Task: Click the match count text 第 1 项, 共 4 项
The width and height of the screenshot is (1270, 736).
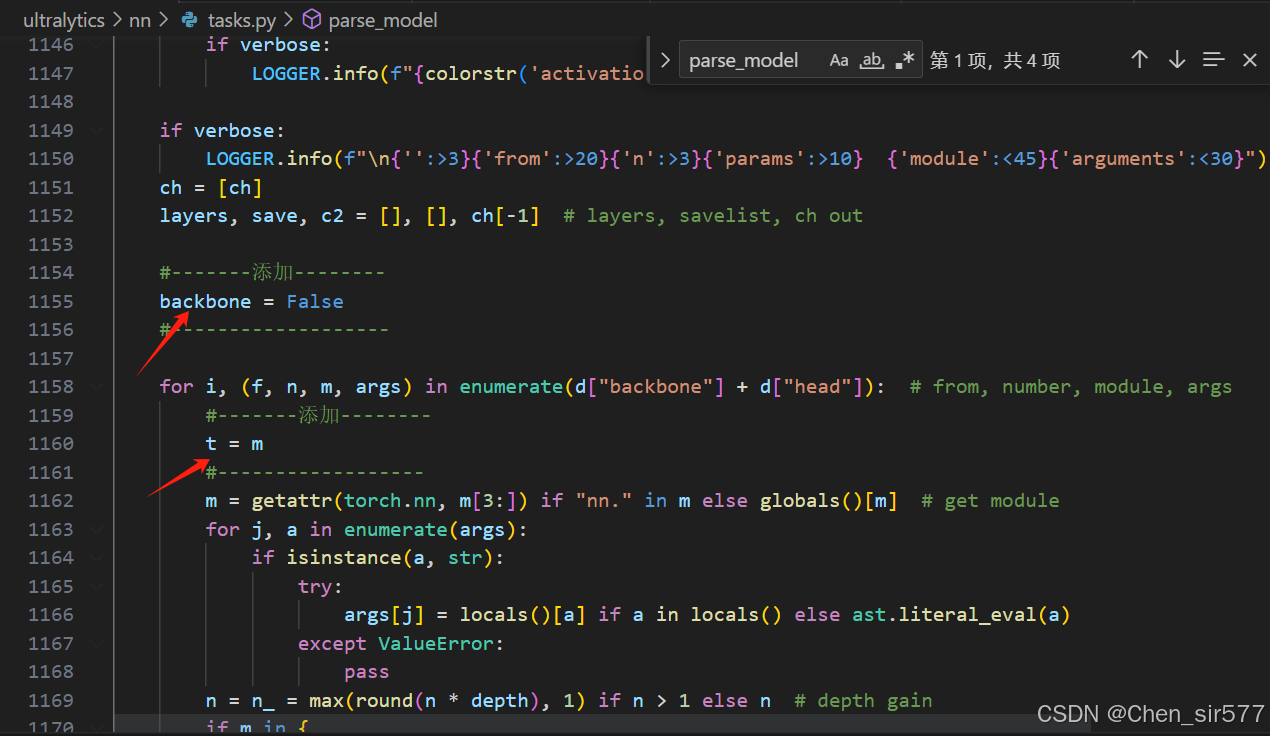Action: tap(995, 60)
